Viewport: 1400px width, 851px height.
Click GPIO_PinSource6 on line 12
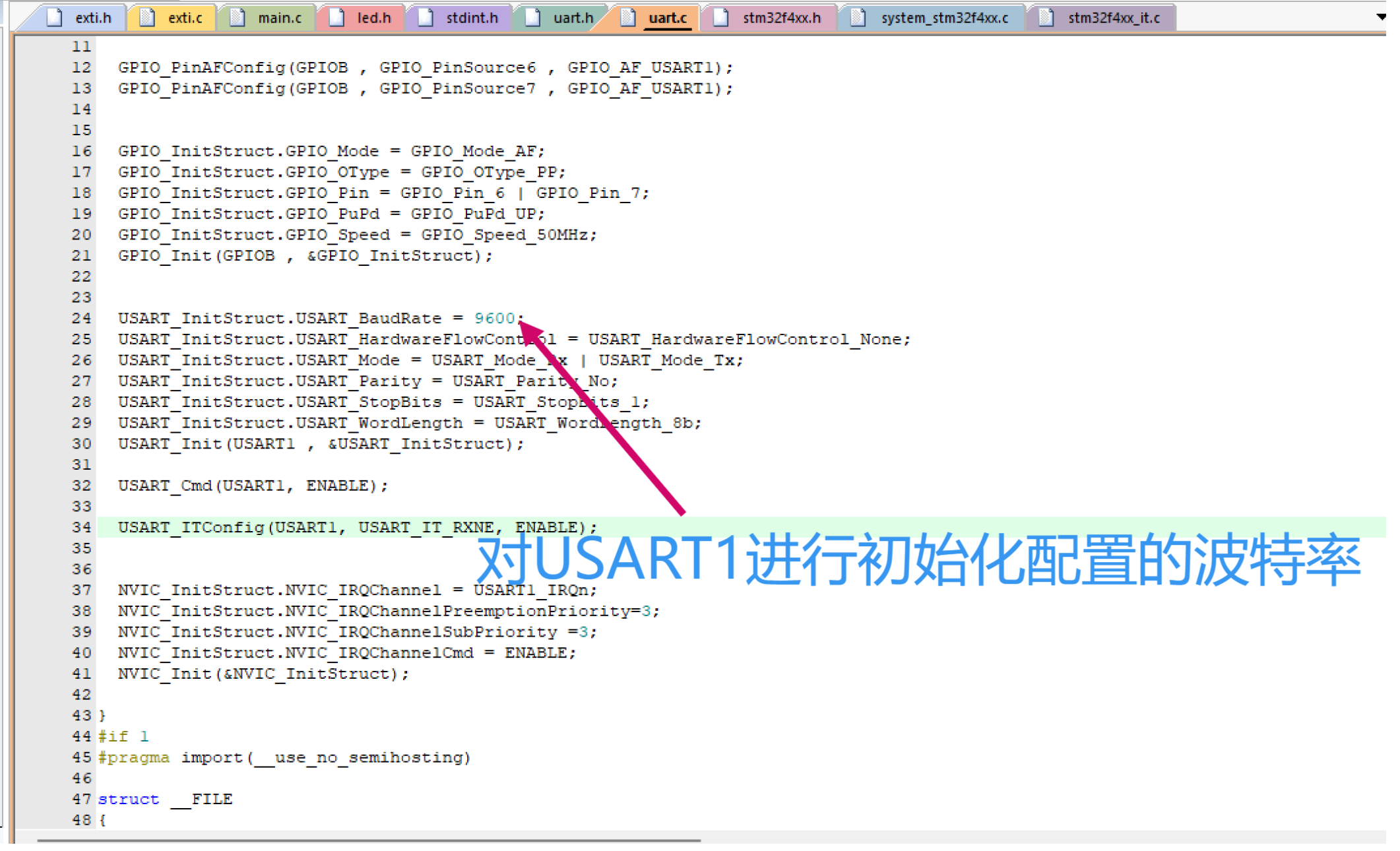click(458, 67)
